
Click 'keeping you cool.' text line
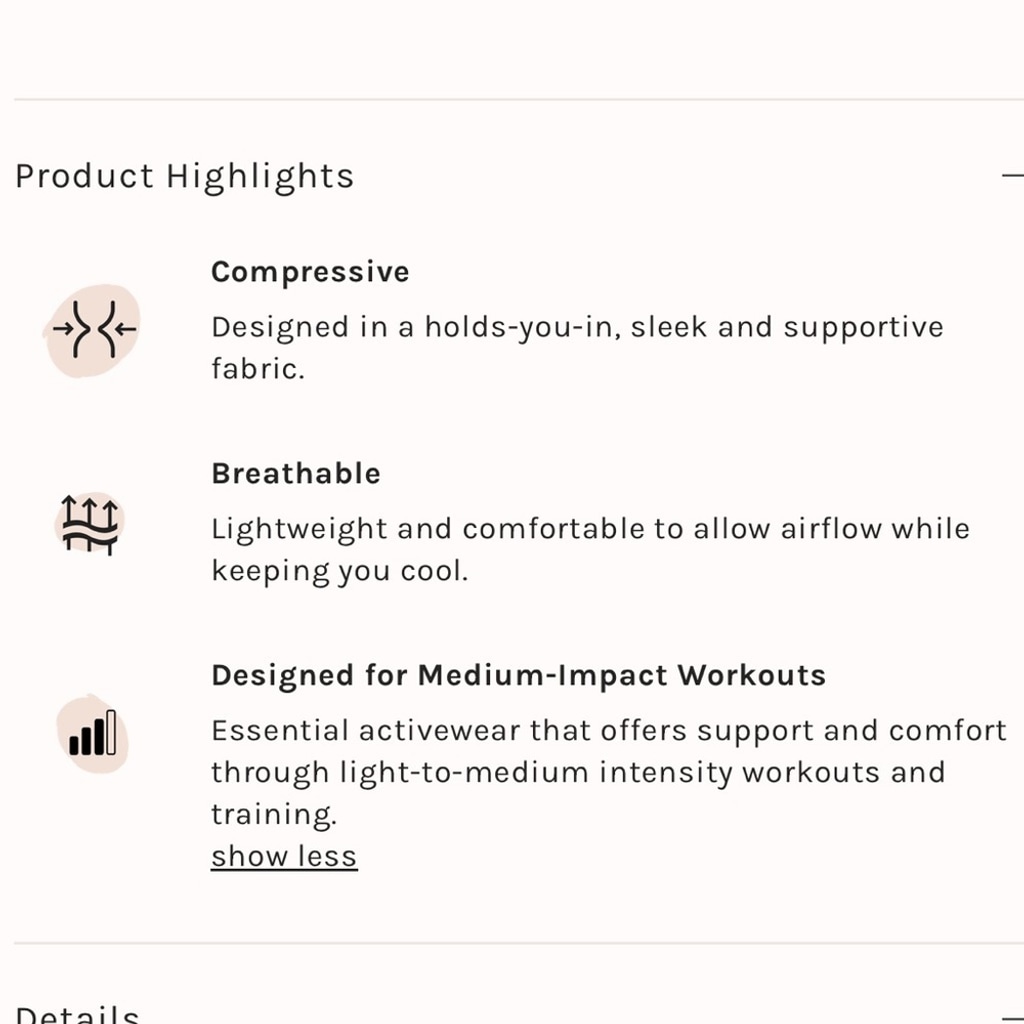340,571
